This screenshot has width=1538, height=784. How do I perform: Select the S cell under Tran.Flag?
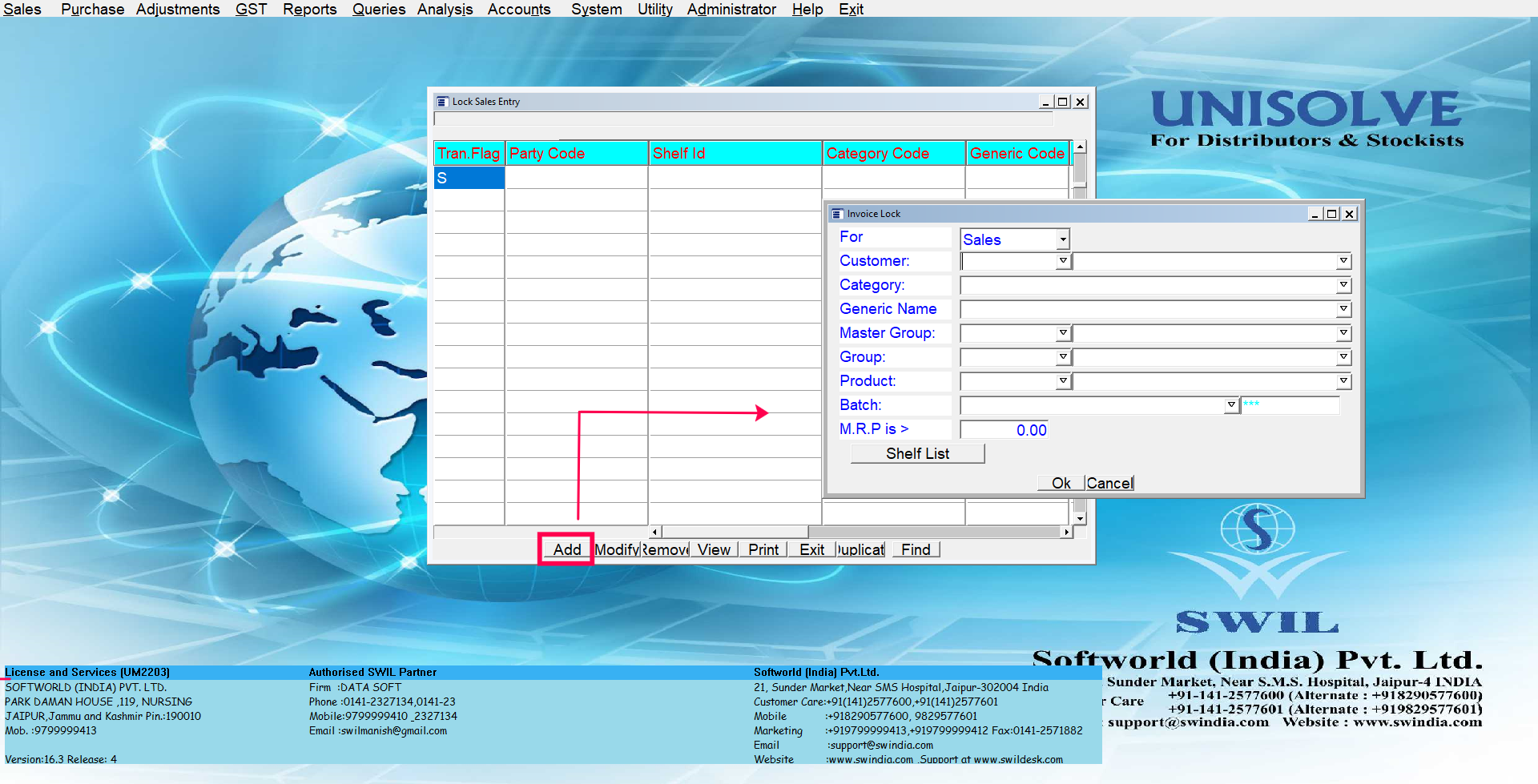coord(469,178)
